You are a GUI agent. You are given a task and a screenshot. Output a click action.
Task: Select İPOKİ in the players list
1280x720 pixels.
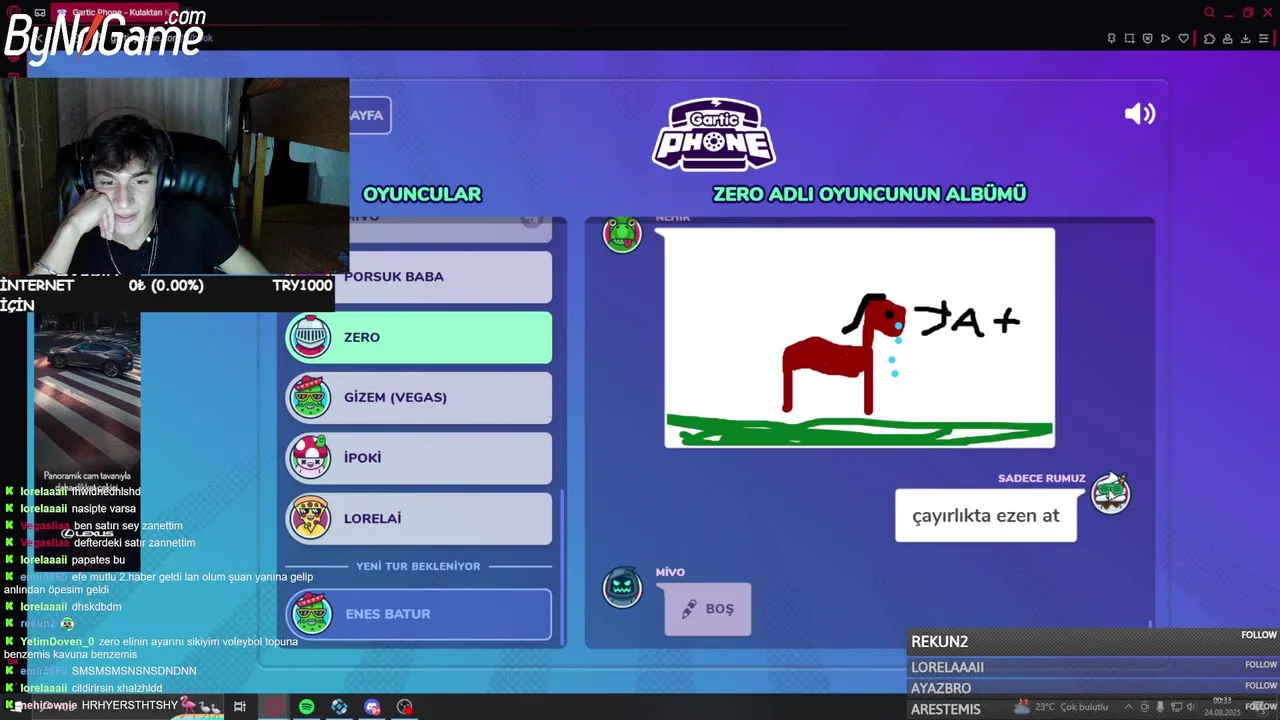point(419,457)
